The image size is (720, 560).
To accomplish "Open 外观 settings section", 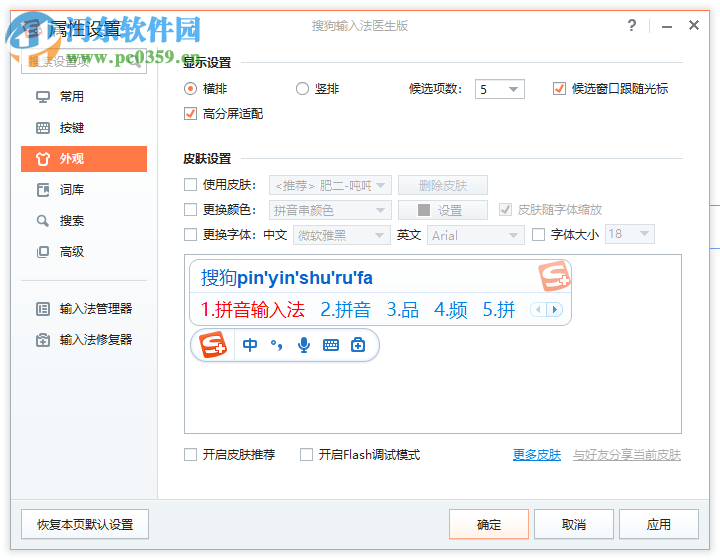I will click(x=84, y=159).
